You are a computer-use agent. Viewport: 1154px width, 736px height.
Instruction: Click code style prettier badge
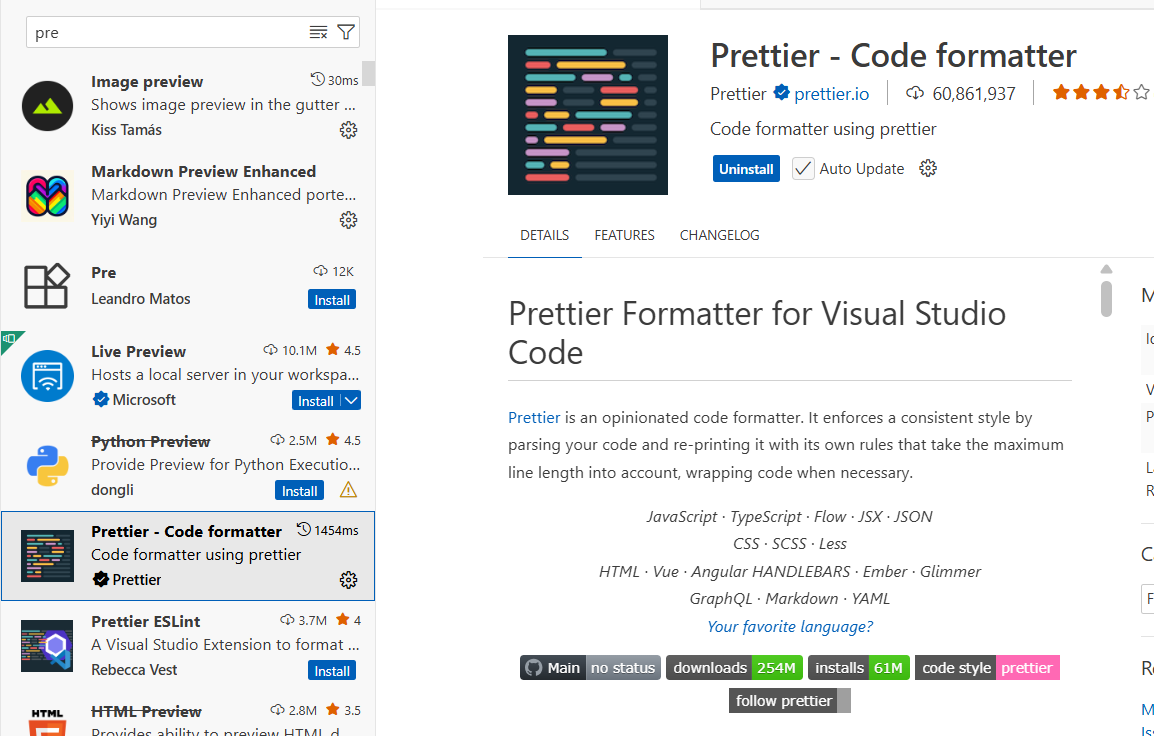point(987,668)
